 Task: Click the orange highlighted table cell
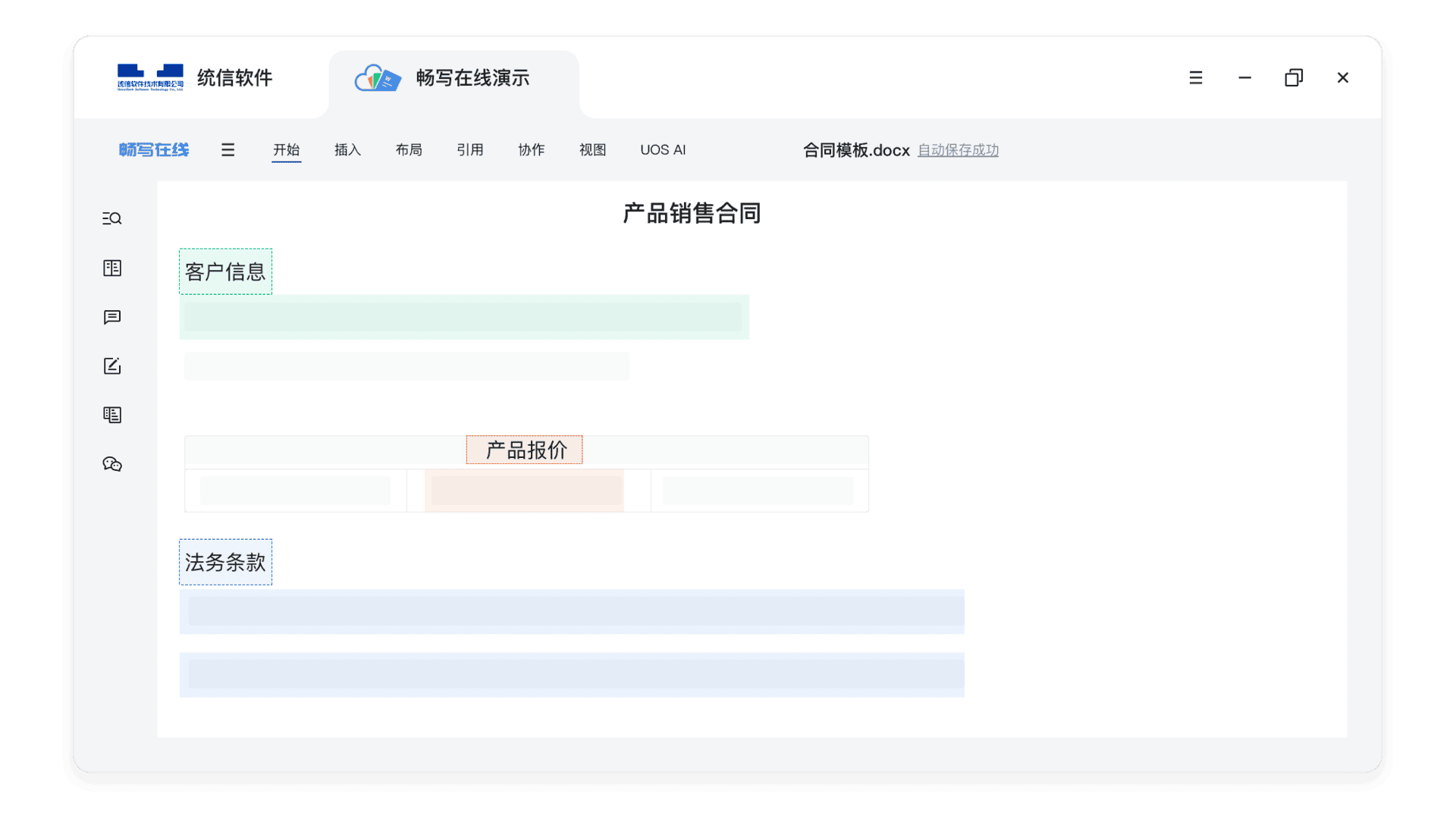click(524, 491)
